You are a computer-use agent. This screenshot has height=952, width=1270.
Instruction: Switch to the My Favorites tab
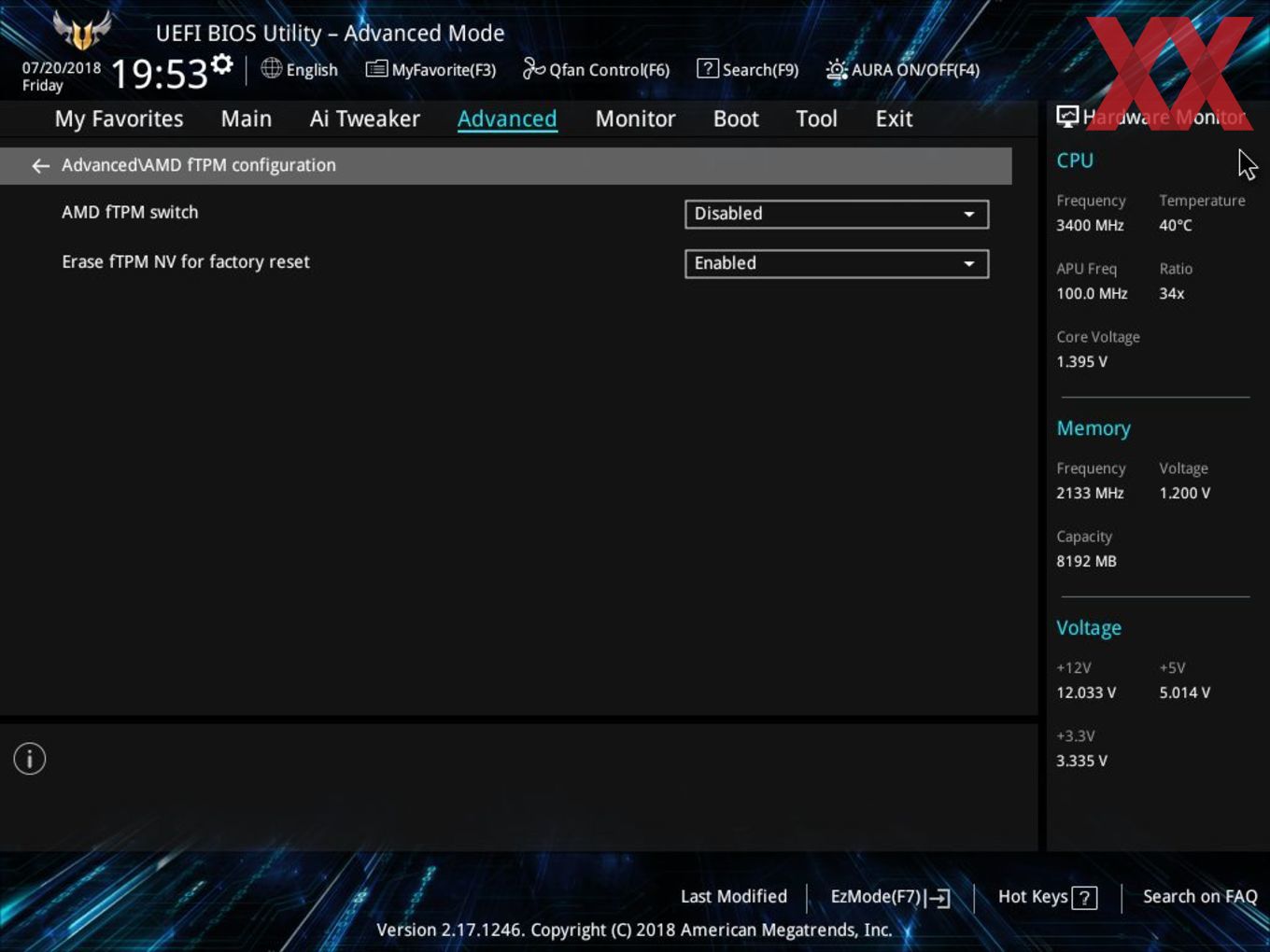pyautogui.click(x=119, y=119)
